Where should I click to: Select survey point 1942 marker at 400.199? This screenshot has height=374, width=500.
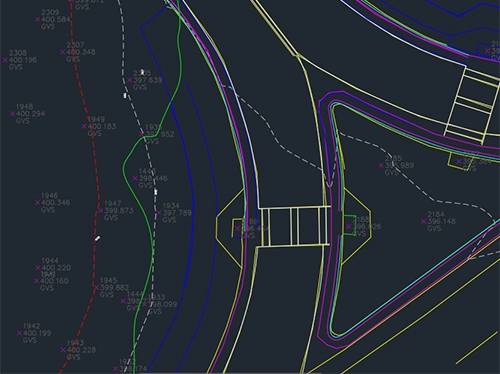pyautogui.click(x=19, y=333)
